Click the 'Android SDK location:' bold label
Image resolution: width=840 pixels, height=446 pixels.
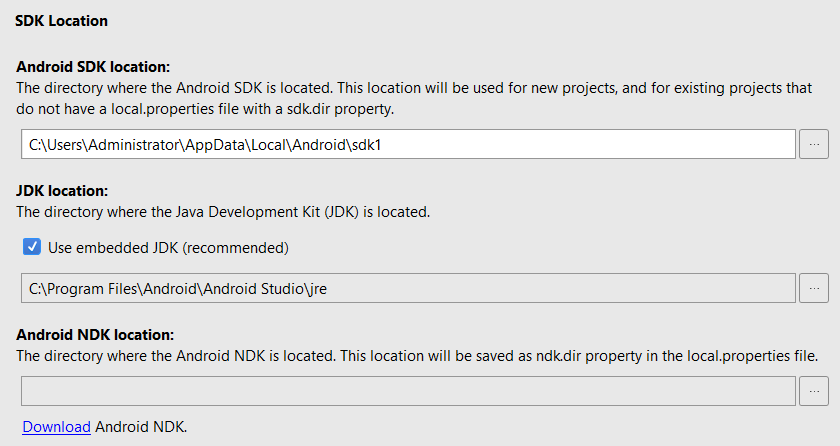pos(94,67)
